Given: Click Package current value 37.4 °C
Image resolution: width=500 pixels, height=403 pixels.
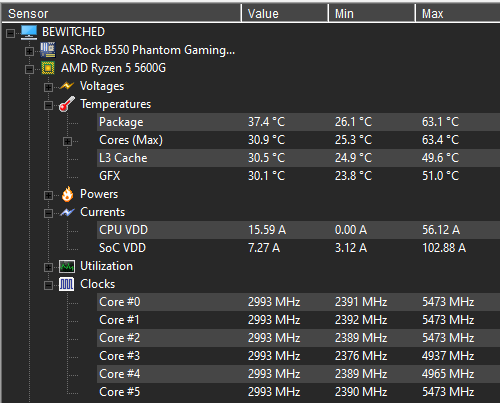Looking at the screenshot, I should 266,122.
